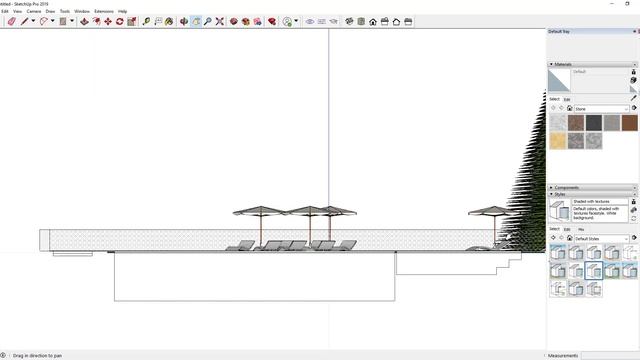Click Update Style refresh icon
Screen dimensions: 640x360
coord(633,219)
